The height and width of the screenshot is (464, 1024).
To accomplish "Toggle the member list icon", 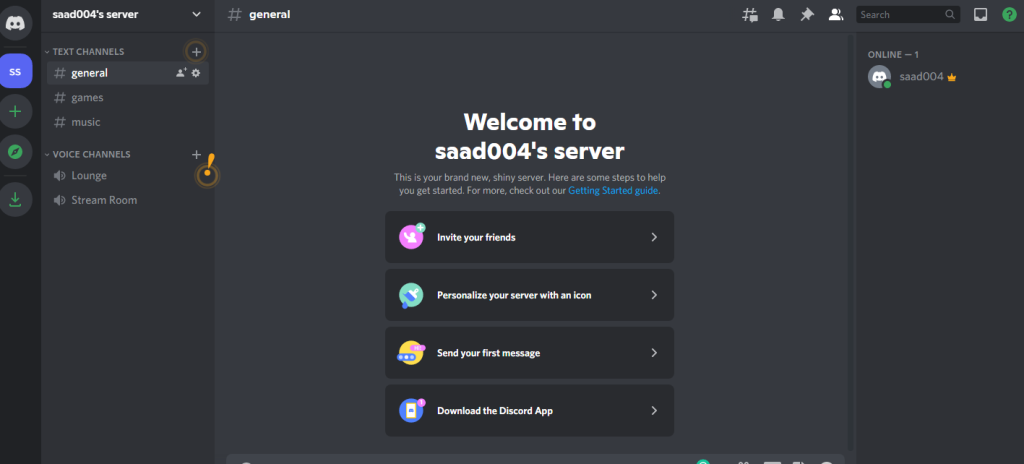I will tap(836, 14).
